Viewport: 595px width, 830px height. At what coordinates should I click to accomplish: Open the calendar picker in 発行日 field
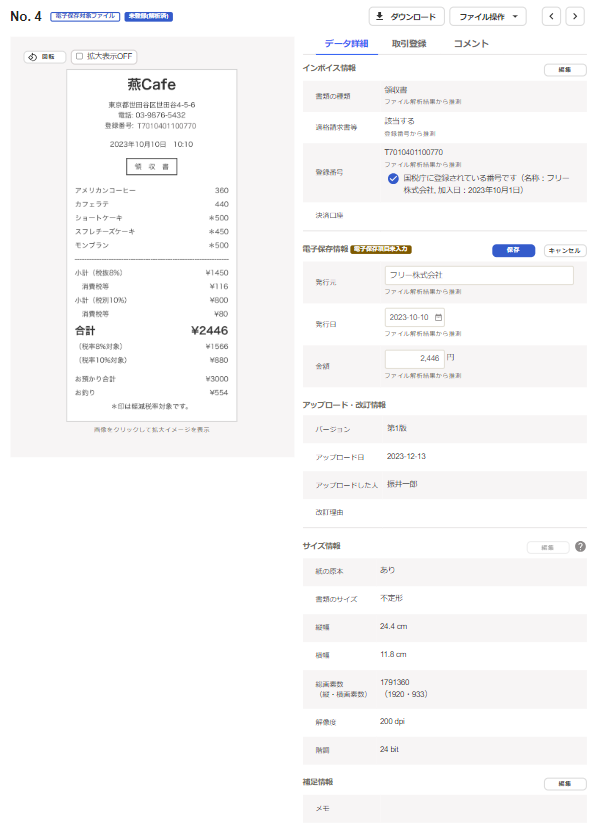(x=438, y=318)
